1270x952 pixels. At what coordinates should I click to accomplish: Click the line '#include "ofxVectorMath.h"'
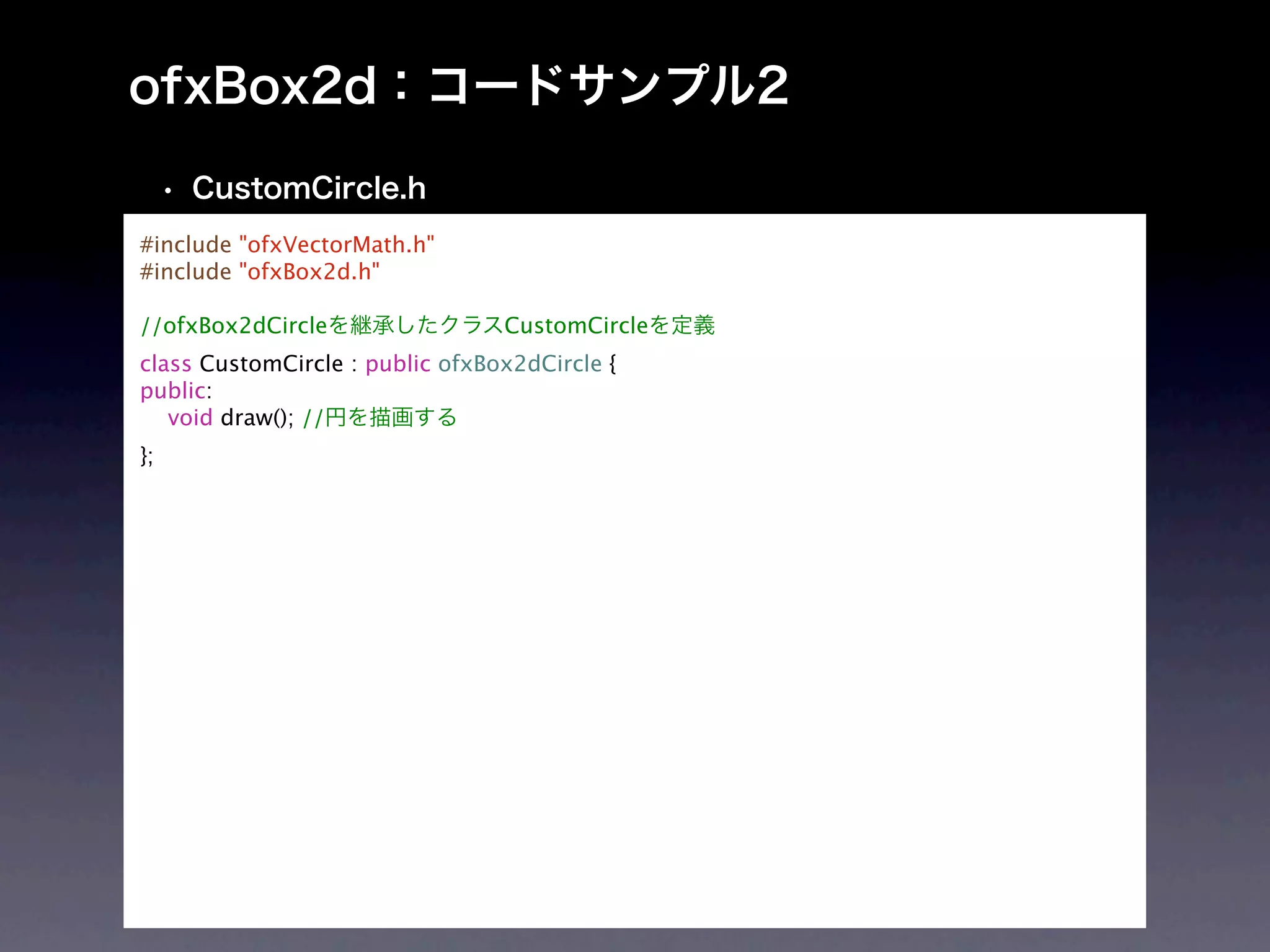tap(287, 245)
